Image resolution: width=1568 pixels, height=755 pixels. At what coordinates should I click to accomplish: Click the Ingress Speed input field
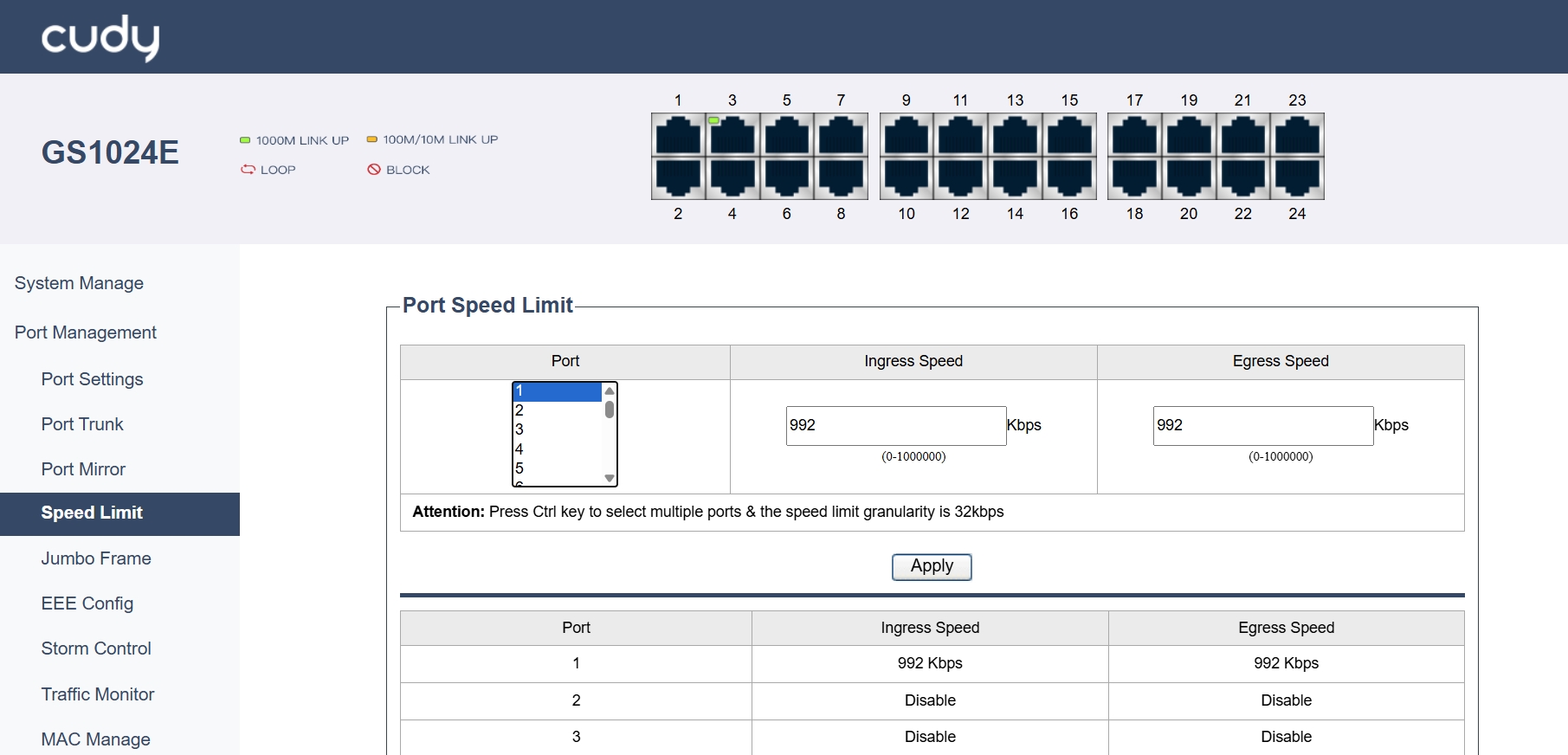(895, 425)
